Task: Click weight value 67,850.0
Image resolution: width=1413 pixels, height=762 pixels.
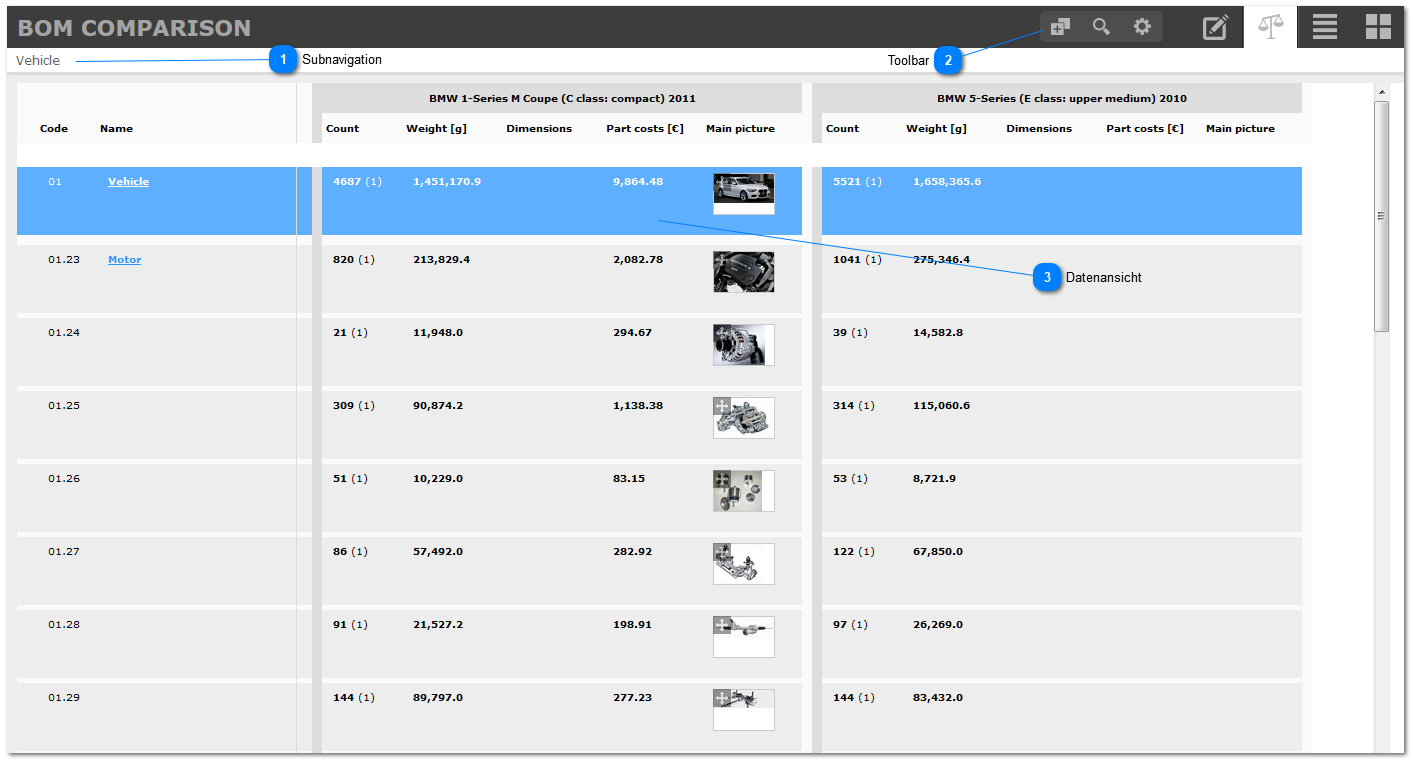Action: click(938, 551)
